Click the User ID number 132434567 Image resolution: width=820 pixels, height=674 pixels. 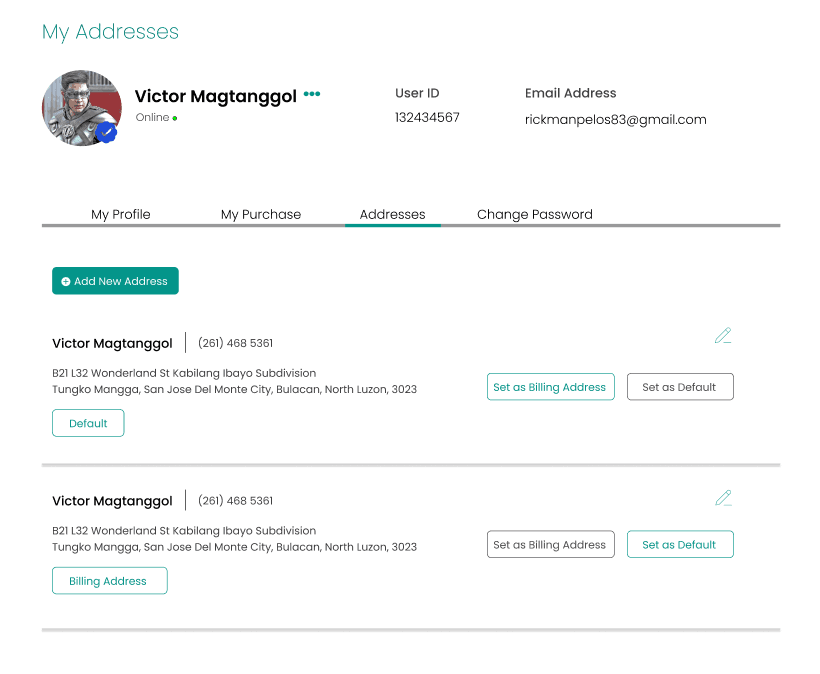[x=427, y=117]
